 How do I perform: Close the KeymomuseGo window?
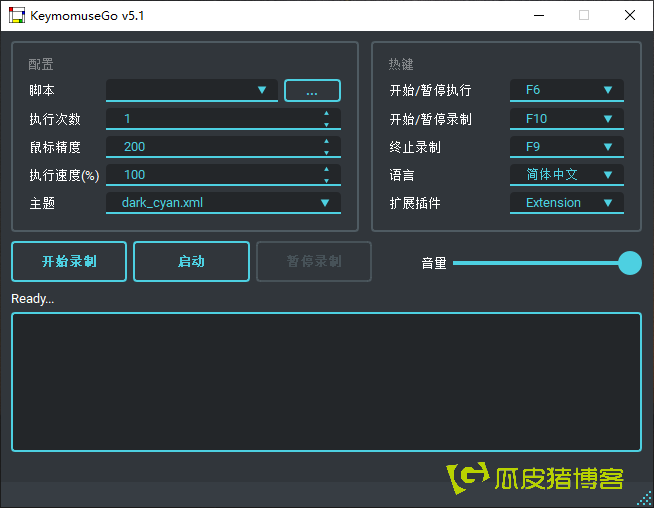click(630, 15)
